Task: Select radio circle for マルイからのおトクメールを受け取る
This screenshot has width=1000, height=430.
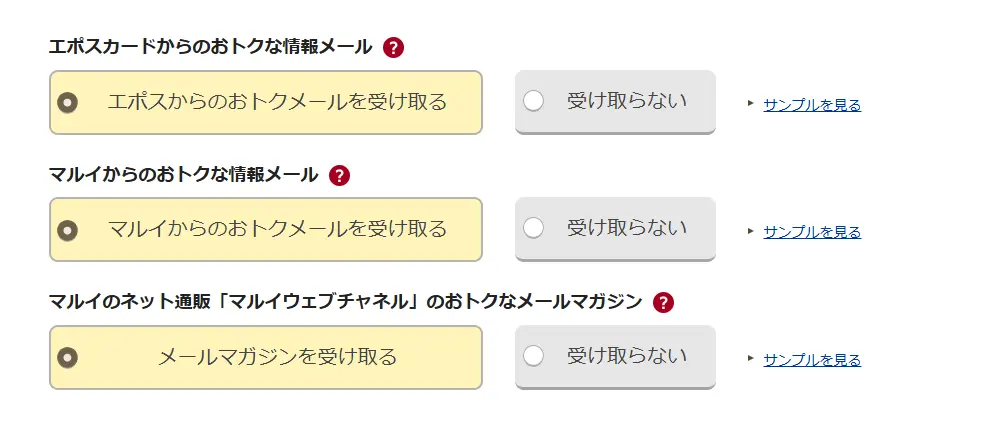Action: 68,230
